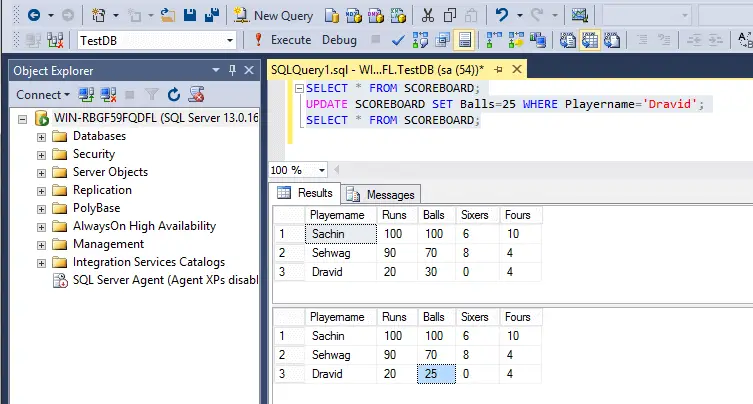
Task: Click the Save floppy disk icon
Action: [x=190, y=15]
